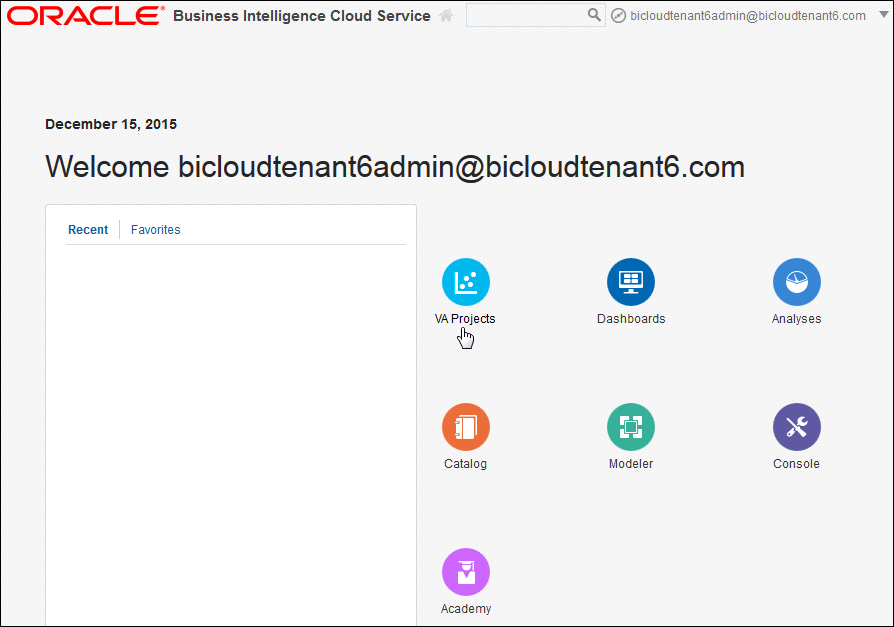The height and width of the screenshot is (627, 894).
Task: Switch to the Recent tab
Action: pos(88,230)
